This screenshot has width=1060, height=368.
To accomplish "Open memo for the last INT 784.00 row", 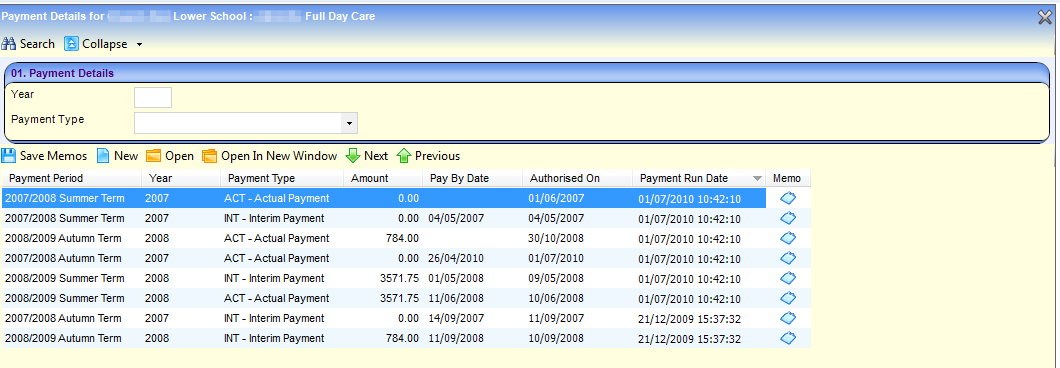I will tap(788, 338).
